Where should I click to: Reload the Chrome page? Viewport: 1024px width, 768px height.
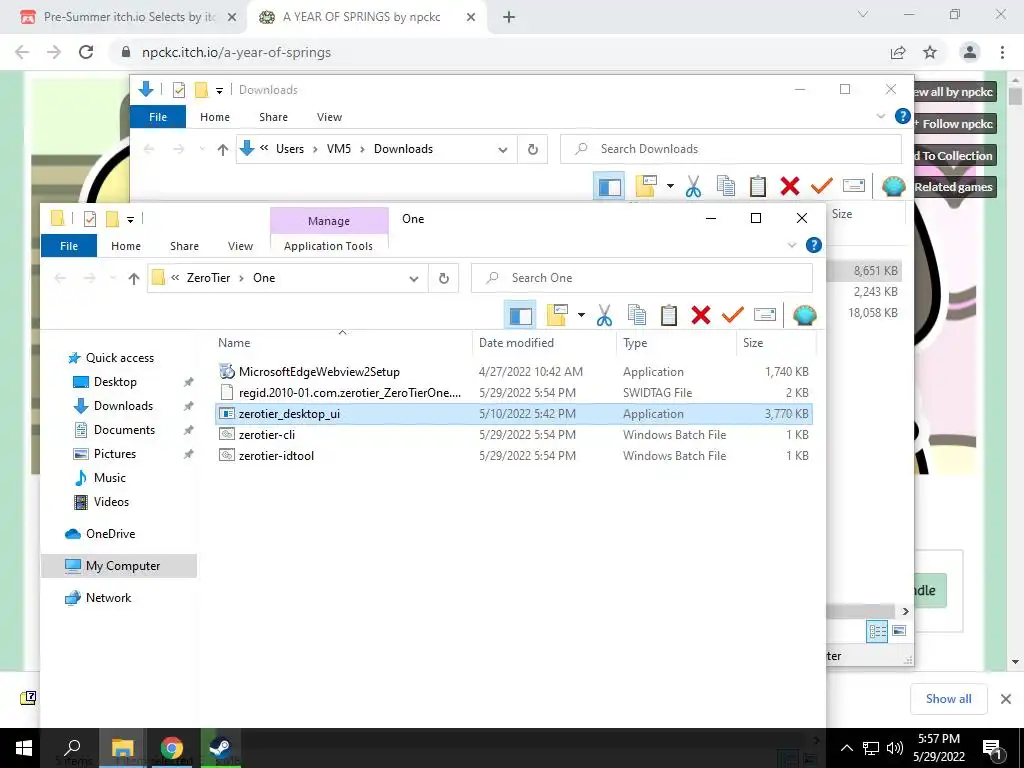tap(86, 52)
